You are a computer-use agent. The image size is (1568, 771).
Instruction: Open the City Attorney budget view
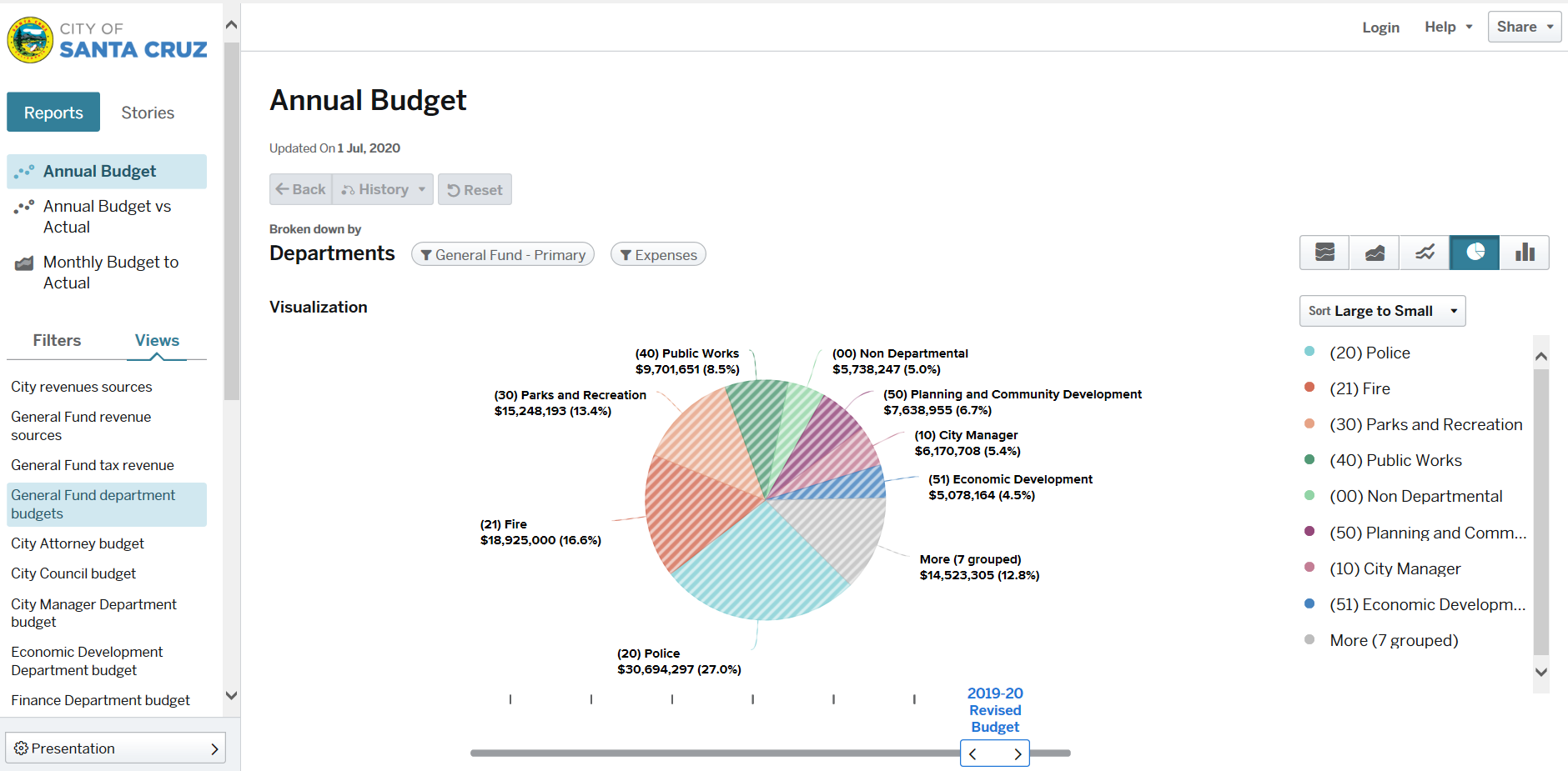(78, 543)
